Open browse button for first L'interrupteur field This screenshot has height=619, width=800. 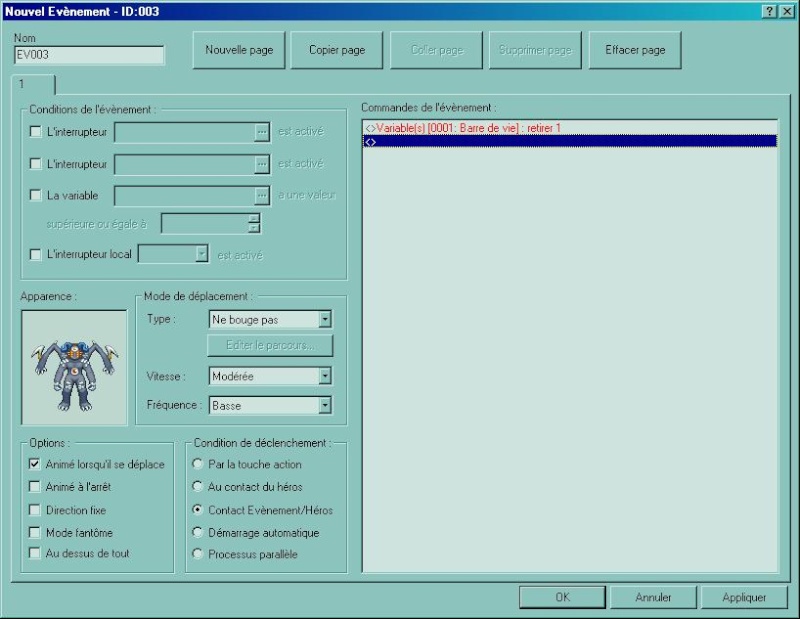[x=262, y=131]
